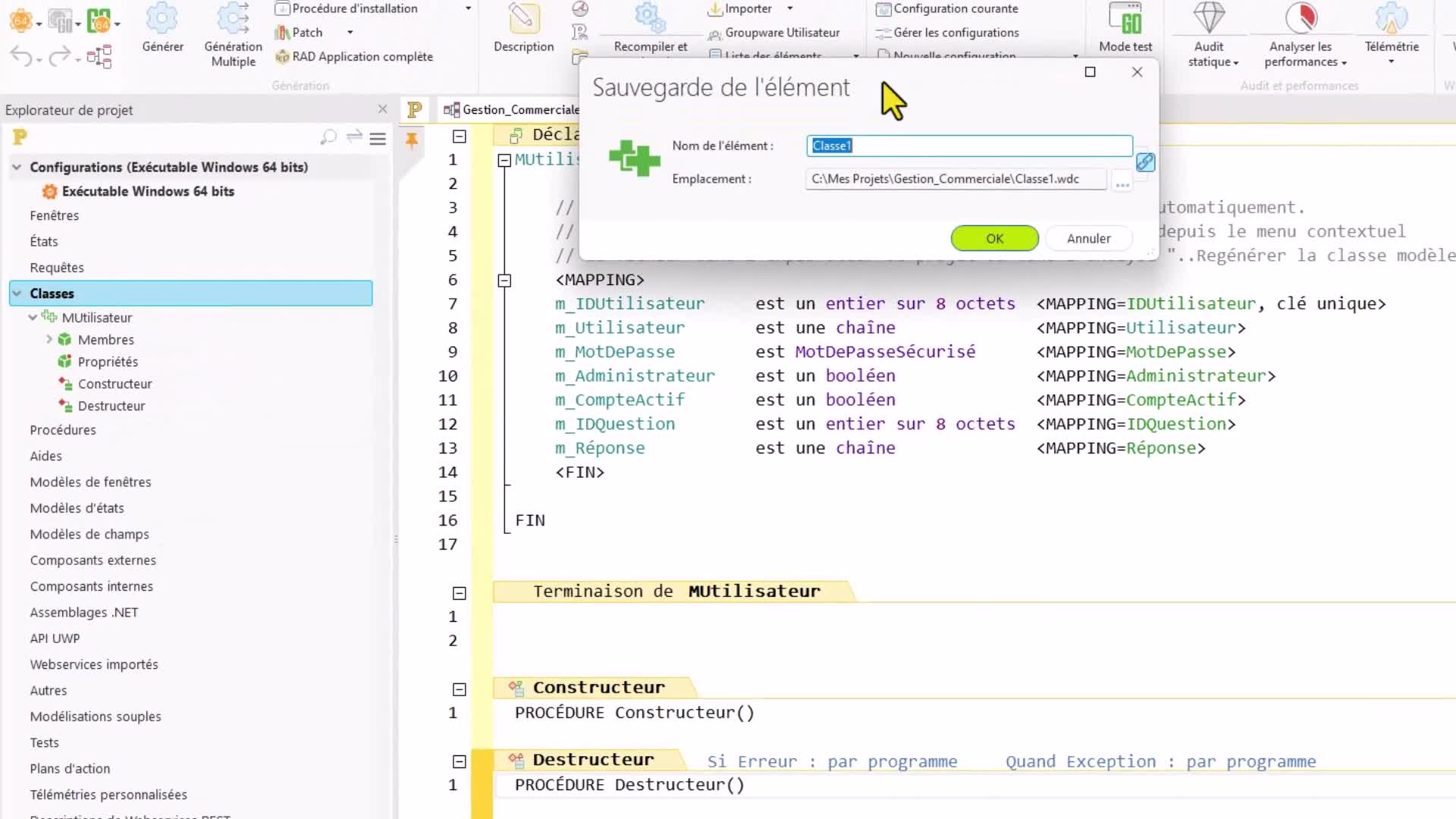Collapse the MUtilisateur class node
1456x819 pixels.
pos(33,318)
